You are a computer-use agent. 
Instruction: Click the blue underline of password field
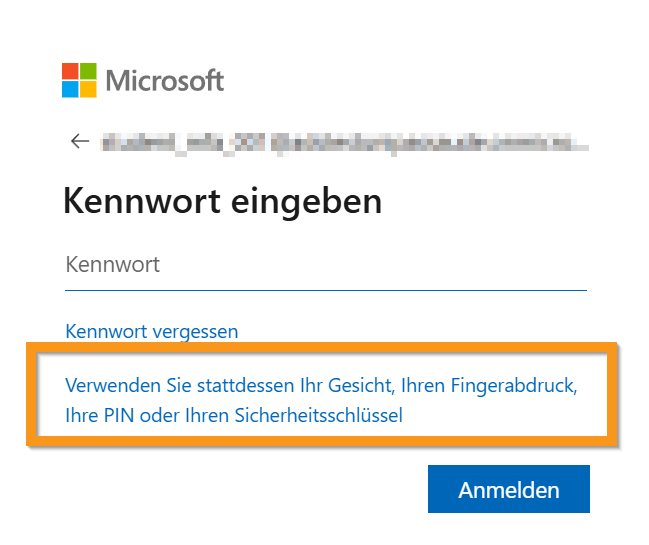[325, 289]
